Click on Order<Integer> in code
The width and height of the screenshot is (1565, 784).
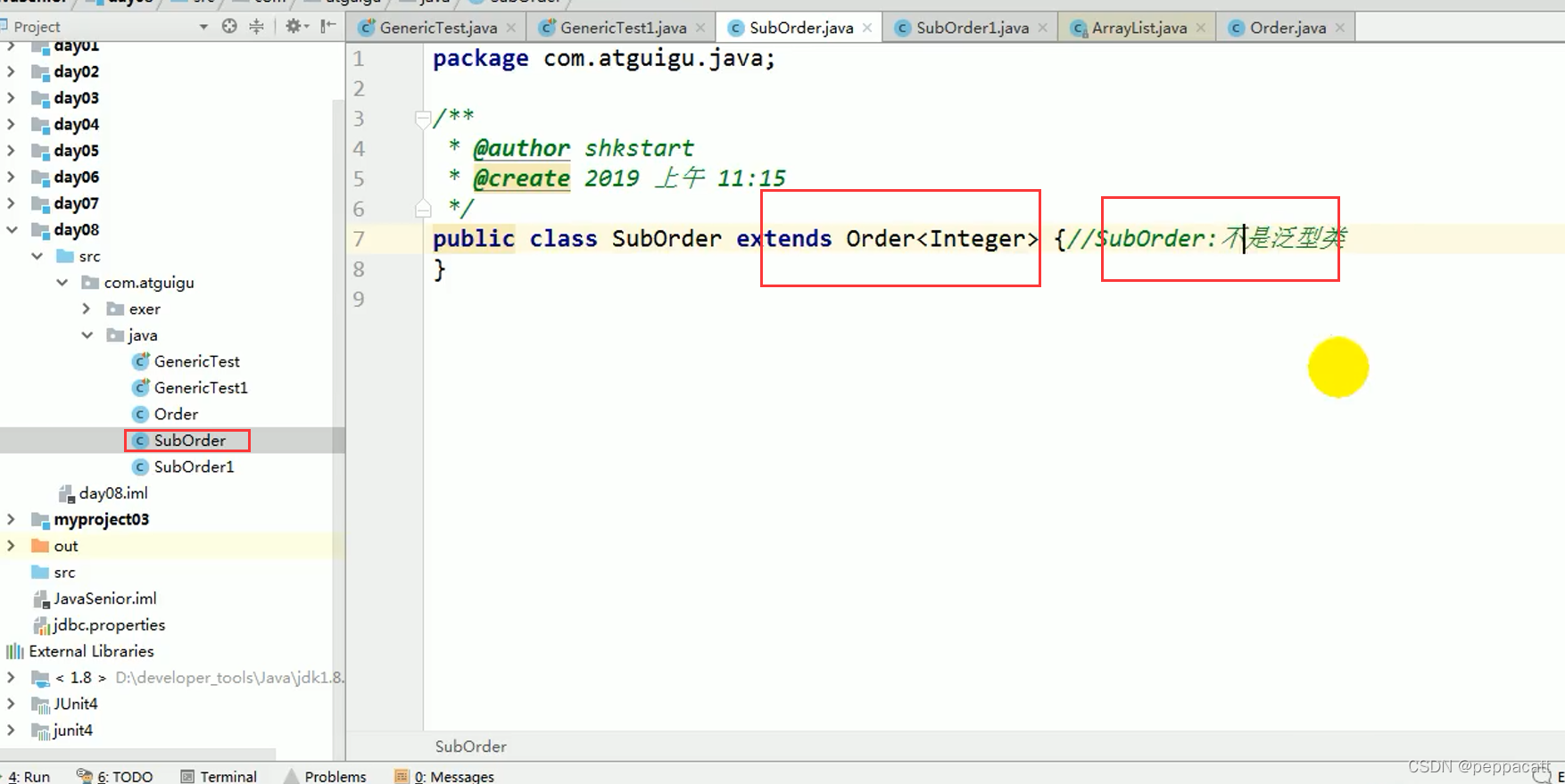coord(942,238)
